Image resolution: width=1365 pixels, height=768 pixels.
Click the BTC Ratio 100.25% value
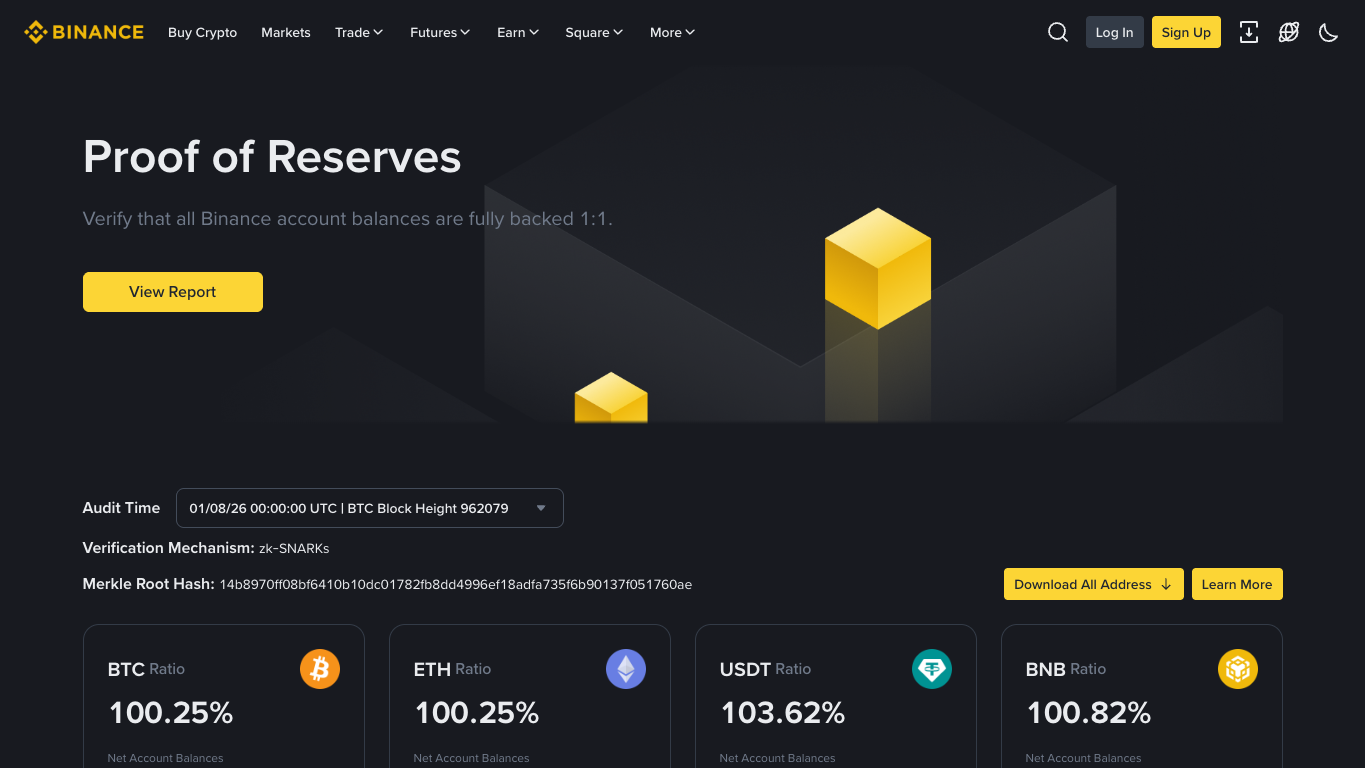(171, 713)
